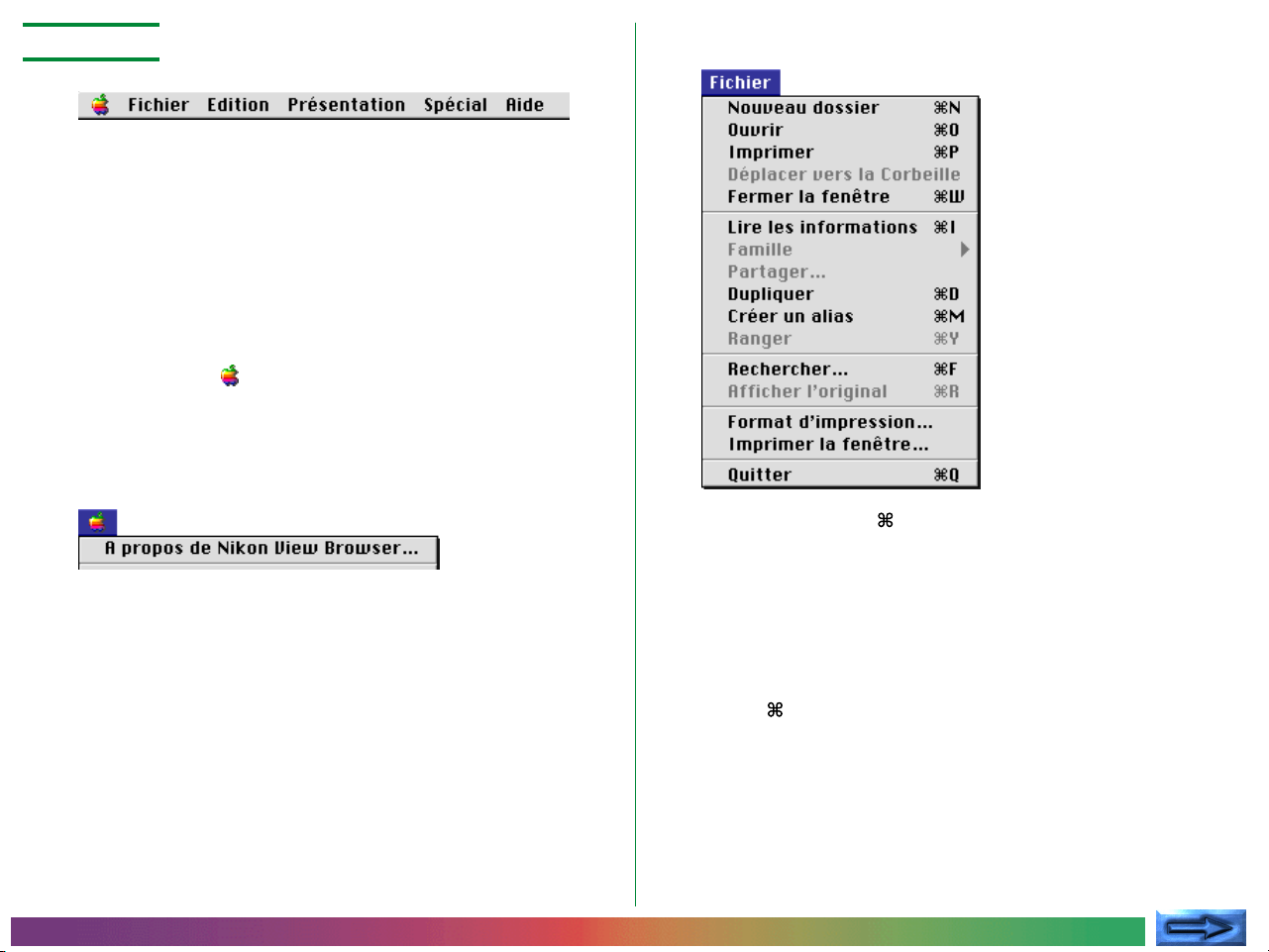1269x952 pixels.
Task: Choose Créer un alias
Action: pos(791,317)
